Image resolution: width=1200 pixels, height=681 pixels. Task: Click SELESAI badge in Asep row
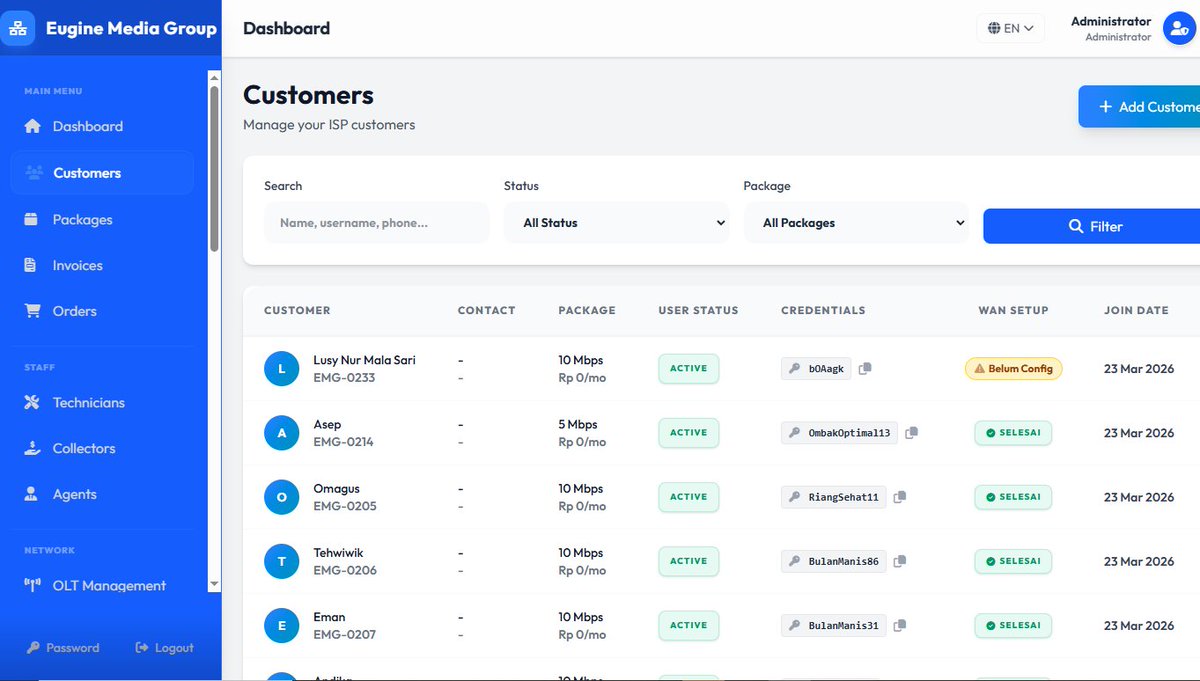pos(1013,433)
